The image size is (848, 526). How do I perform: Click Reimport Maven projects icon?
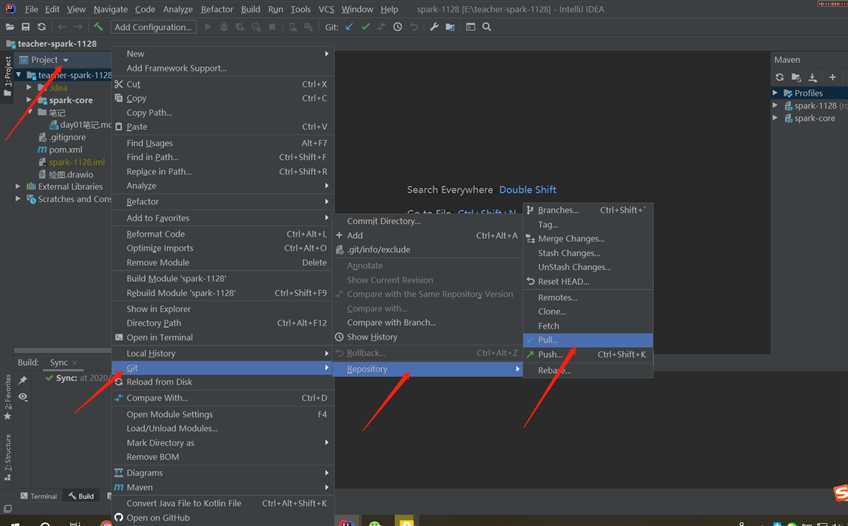779,77
